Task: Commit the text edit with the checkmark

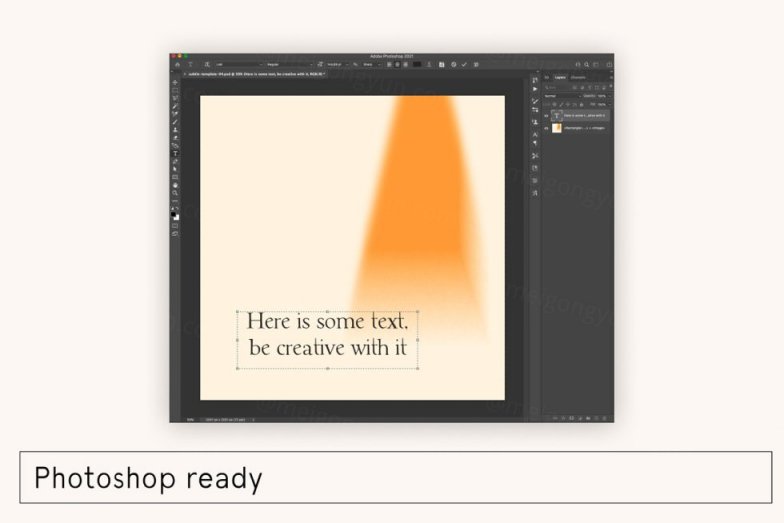Action: [464, 64]
